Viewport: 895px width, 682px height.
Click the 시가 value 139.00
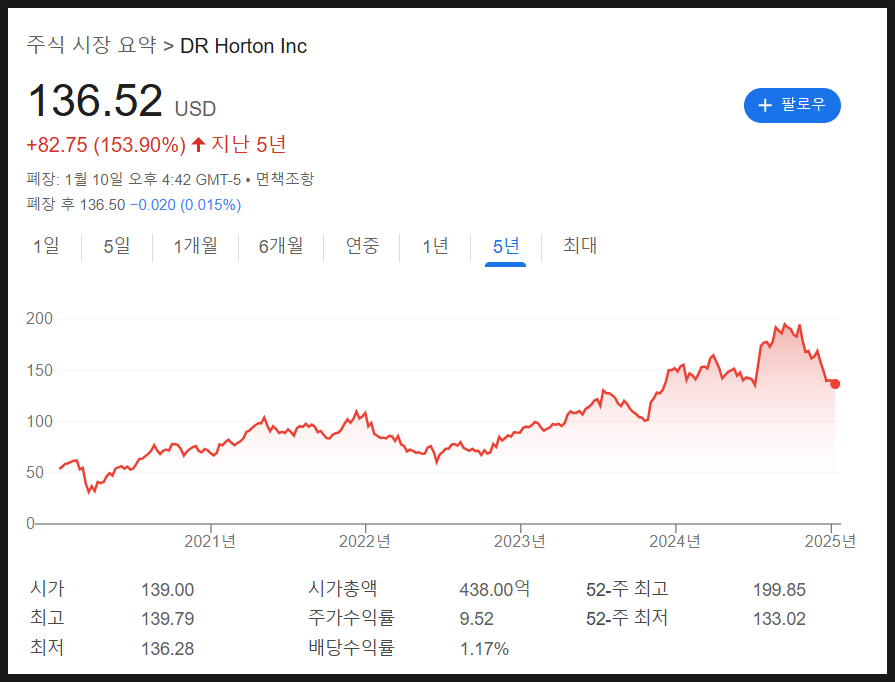167,590
